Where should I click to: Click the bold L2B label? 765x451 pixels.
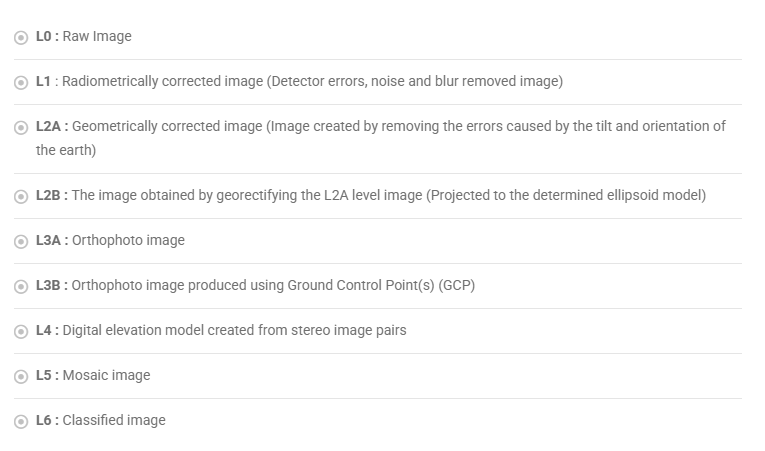click(x=51, y=196)
